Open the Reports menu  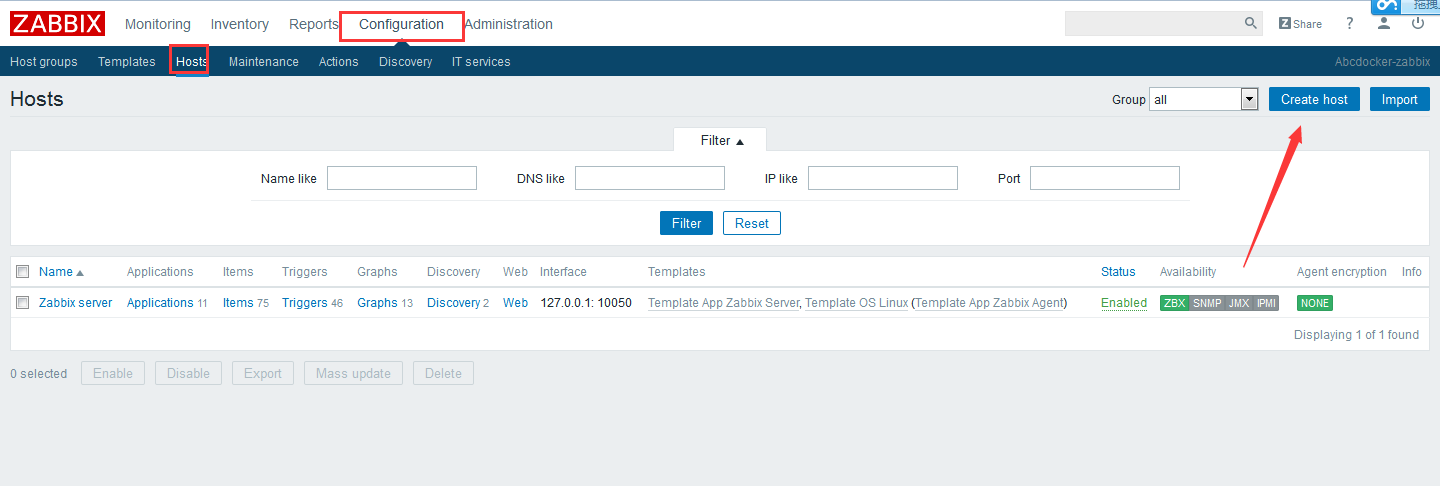click(x=314, y=24)
